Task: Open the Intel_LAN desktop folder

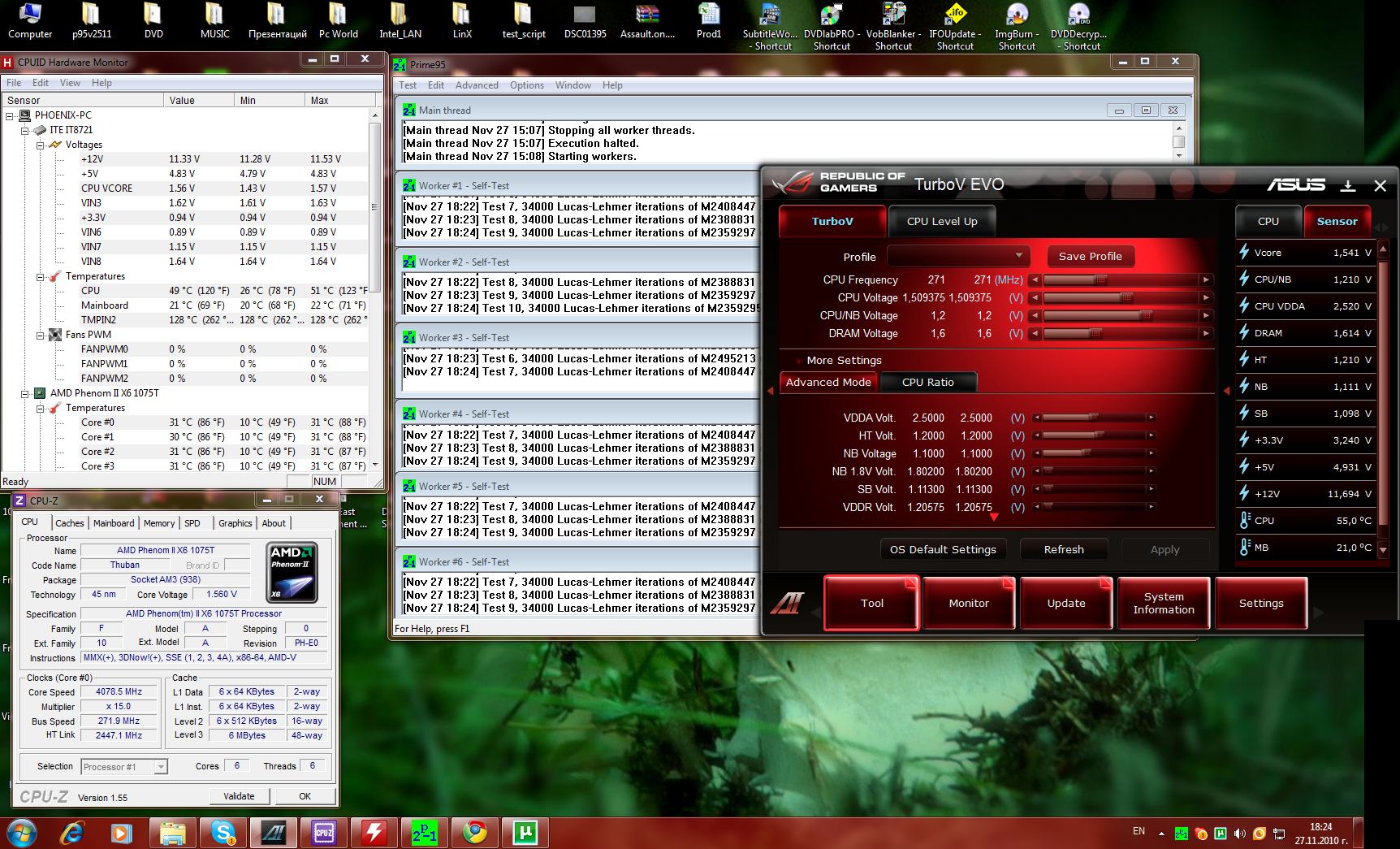Action: pos(400,21)
